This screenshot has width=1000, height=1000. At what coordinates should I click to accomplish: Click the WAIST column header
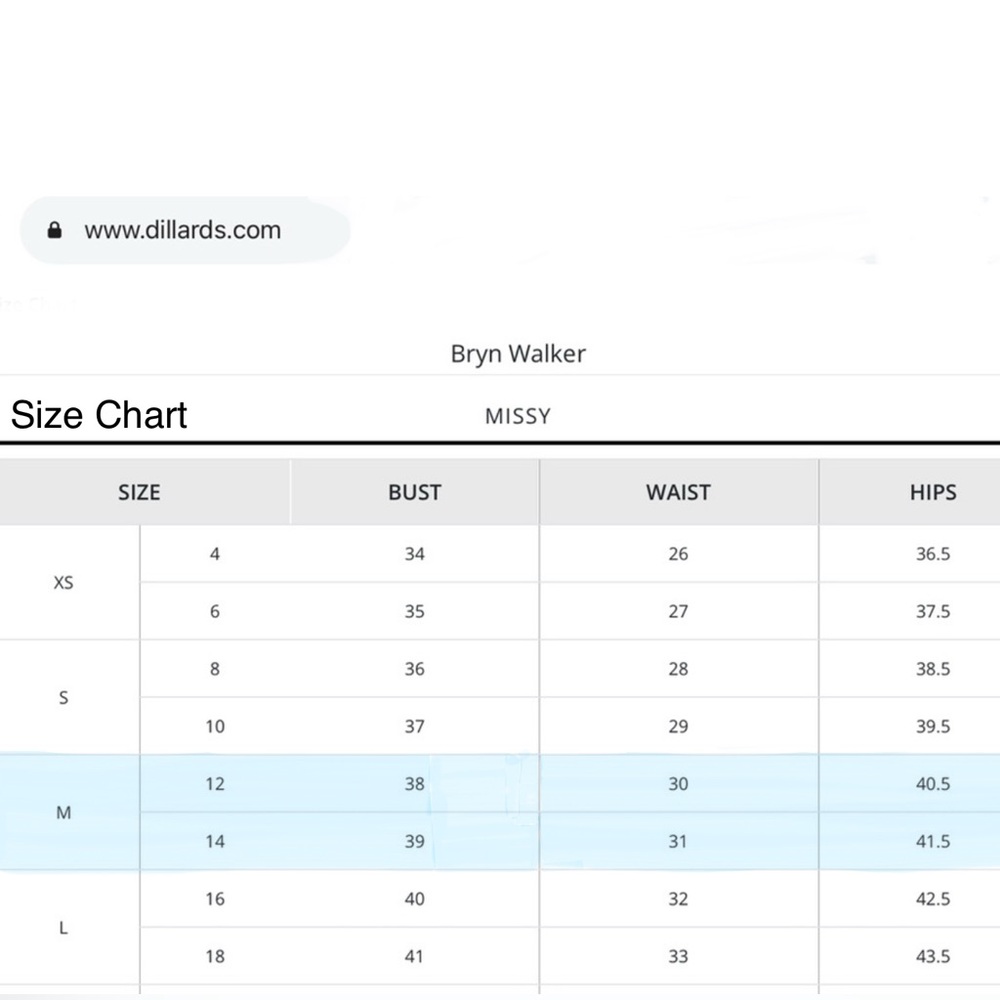[679, 492]
